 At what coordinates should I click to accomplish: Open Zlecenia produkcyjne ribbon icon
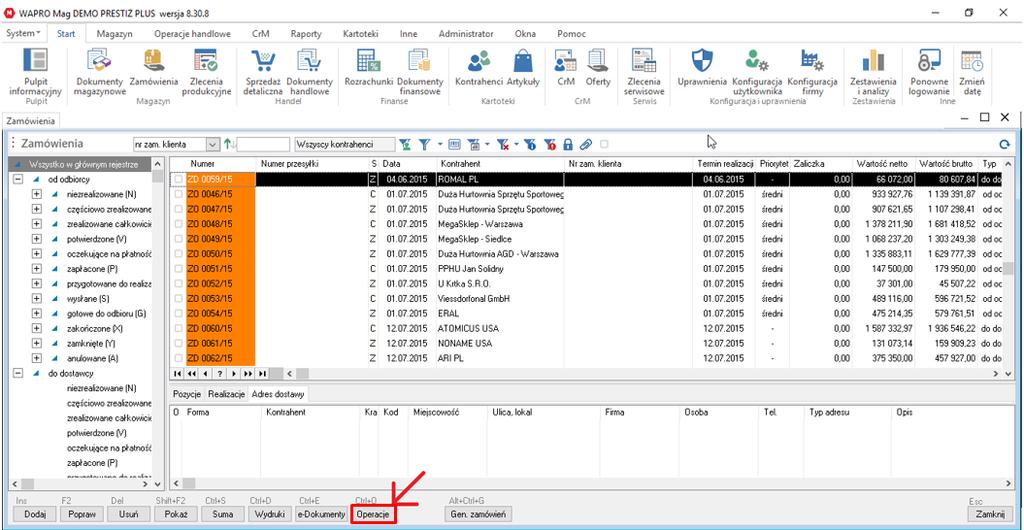(x=206, y=72)
